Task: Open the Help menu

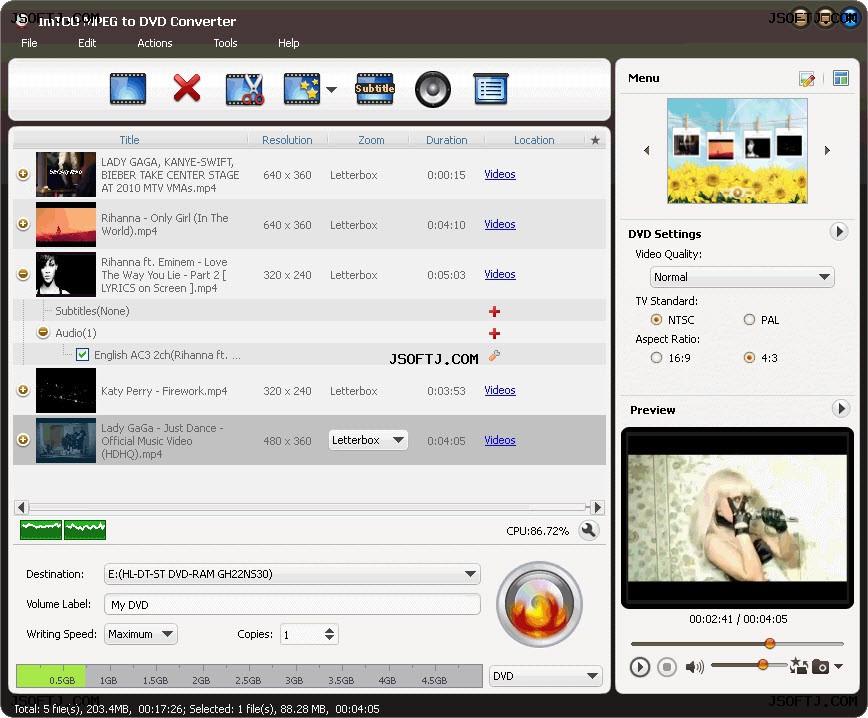Action: click(x=288, y=43)
